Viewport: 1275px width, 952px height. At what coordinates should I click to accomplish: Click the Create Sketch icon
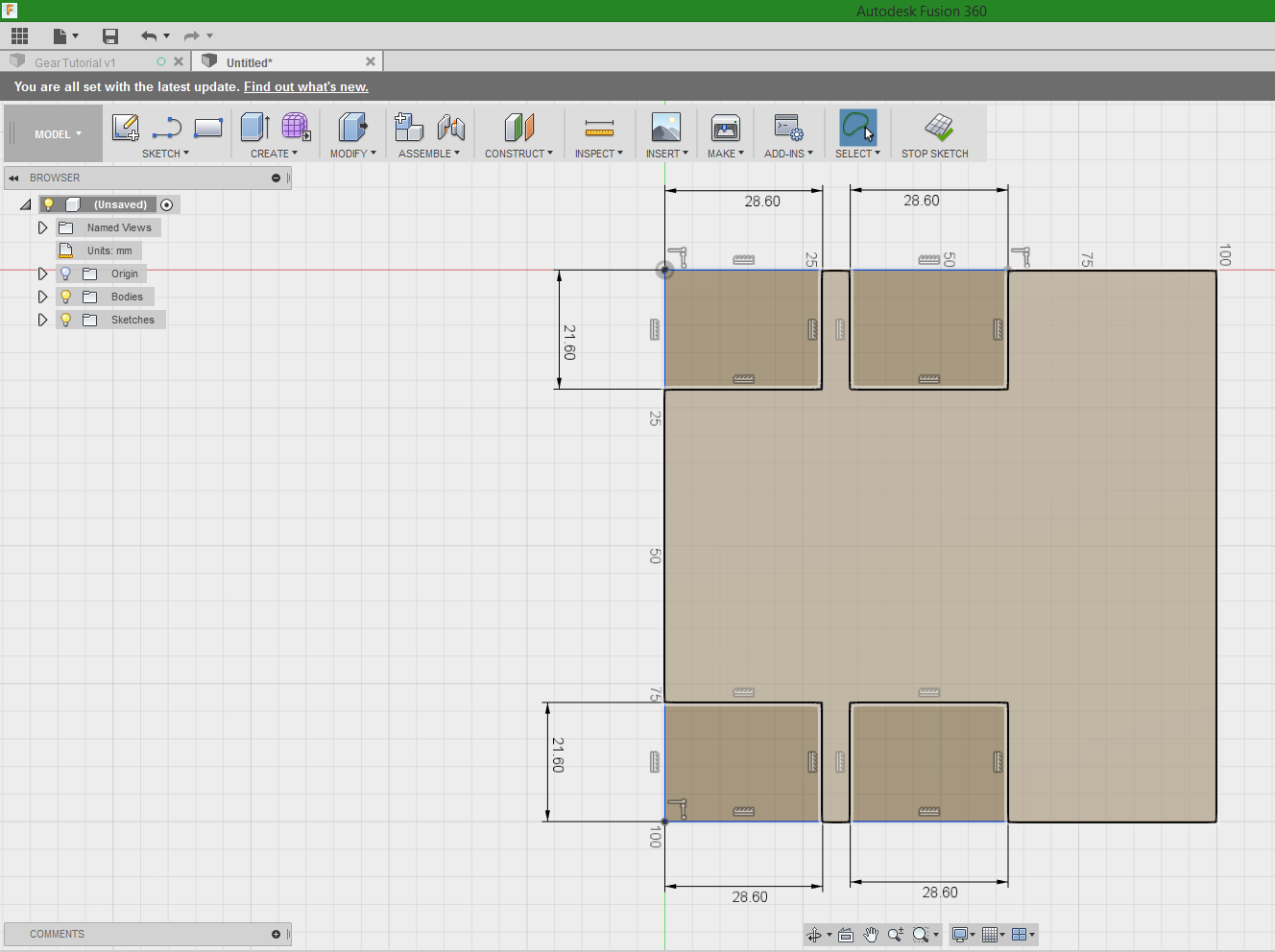click(126, 128)
